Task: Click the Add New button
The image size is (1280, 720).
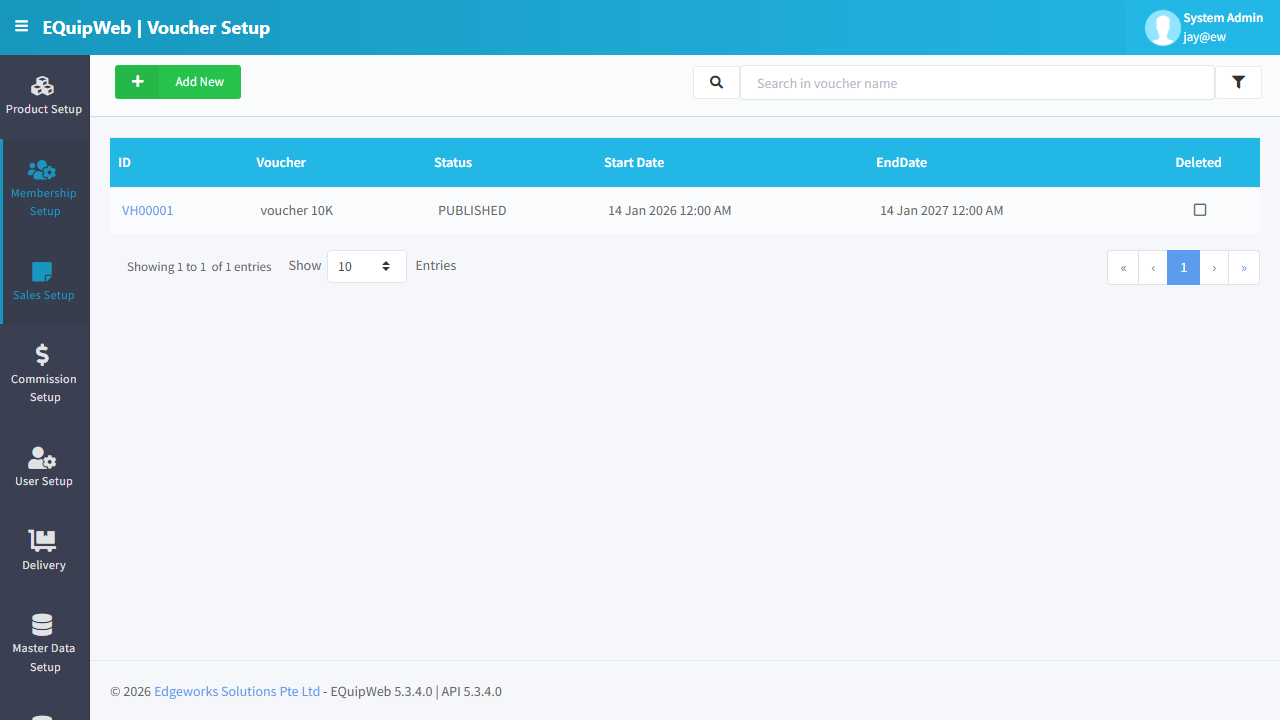Action: [x=178, y=82]
